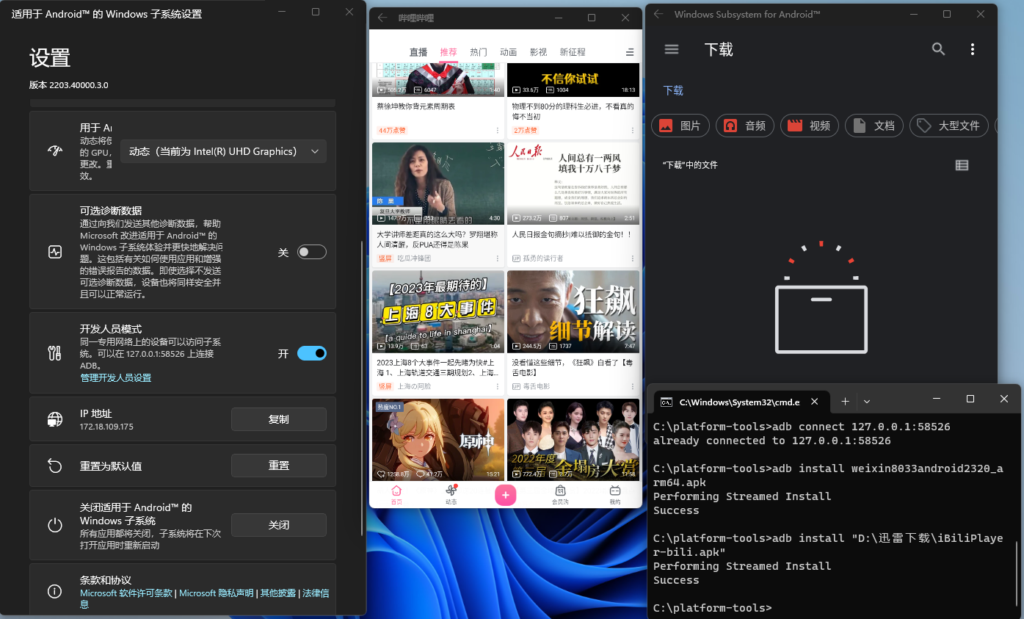Screen dimensions: 1024x619
Task: Open the hamburger menu in the Downloads window
Action: point(671,49)
